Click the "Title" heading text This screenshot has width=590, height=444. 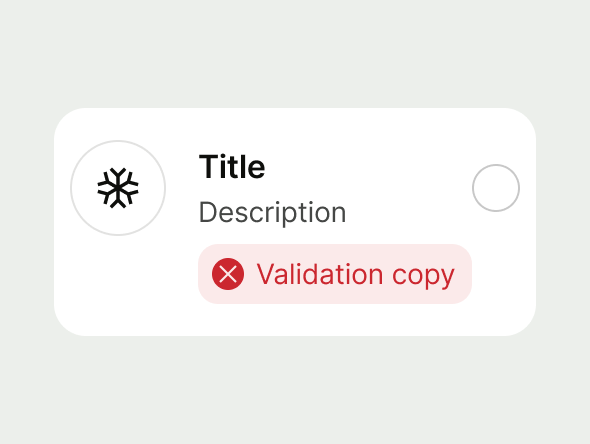pos(232,167)
